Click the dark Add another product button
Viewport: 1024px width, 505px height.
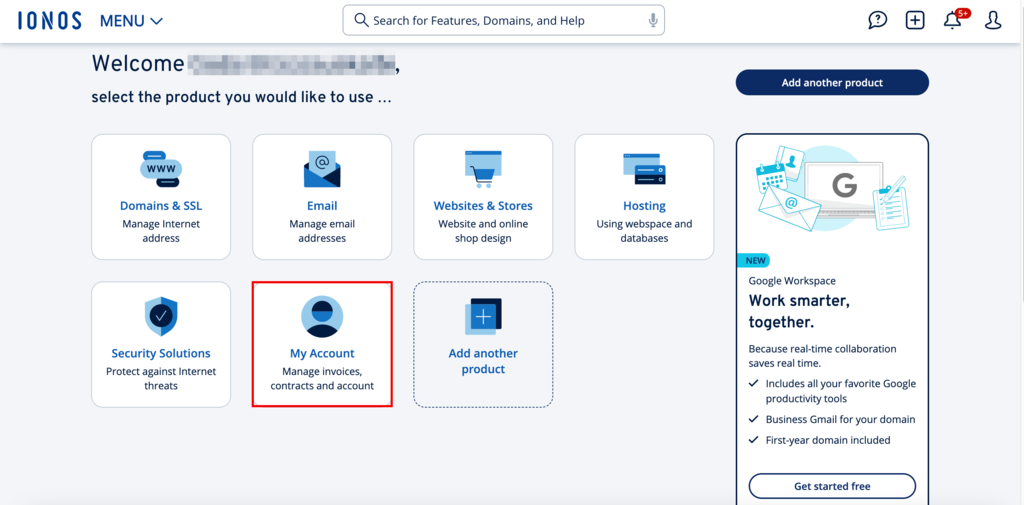click(x=832, y=82)
